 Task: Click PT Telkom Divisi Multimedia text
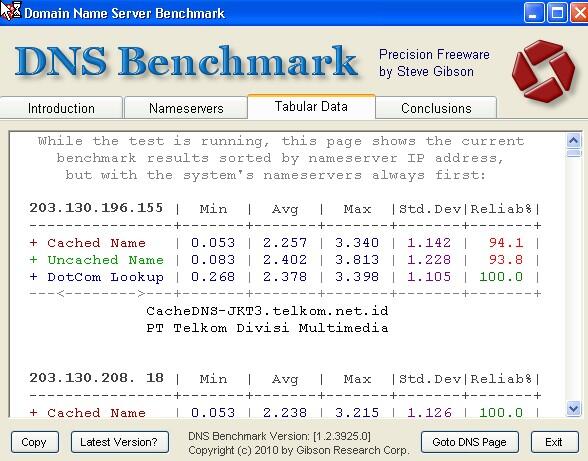pyautogui.click(x=267, y=328)
